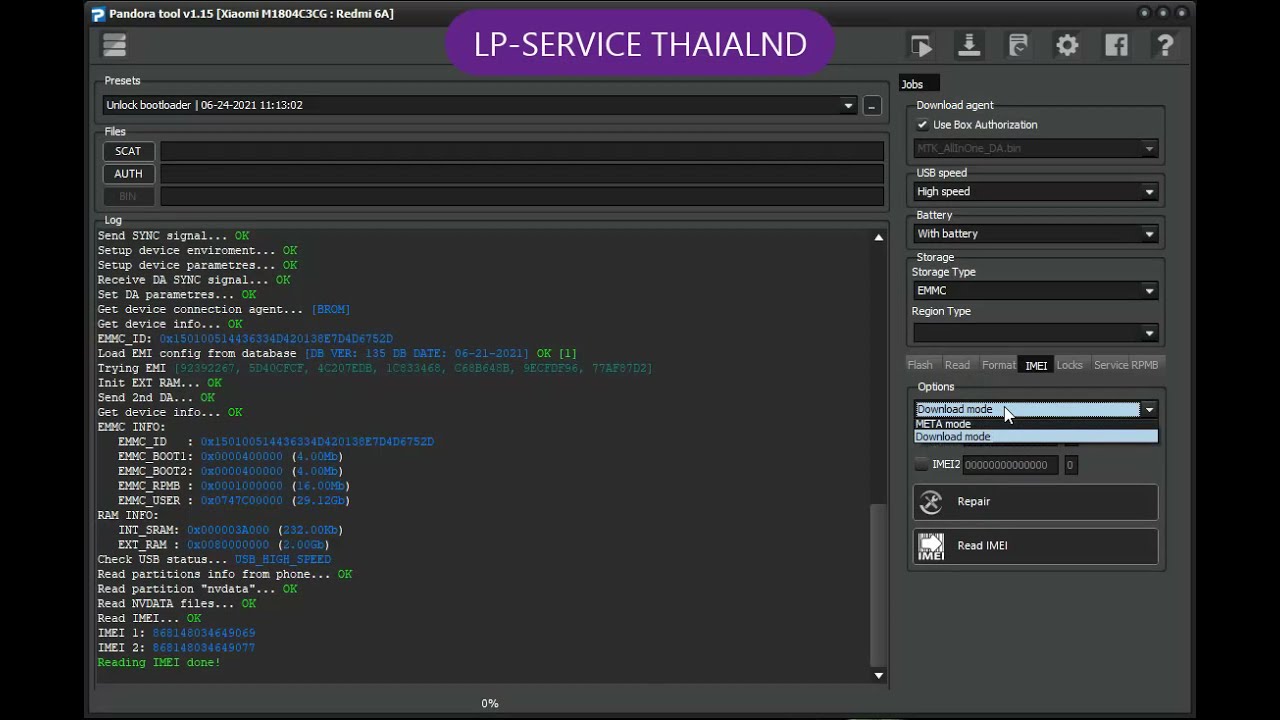Viewport: 1280px width, 720px height.
Task: Click the EMMC_USER 29.12Gb log entry
Action: pos(234,500)
